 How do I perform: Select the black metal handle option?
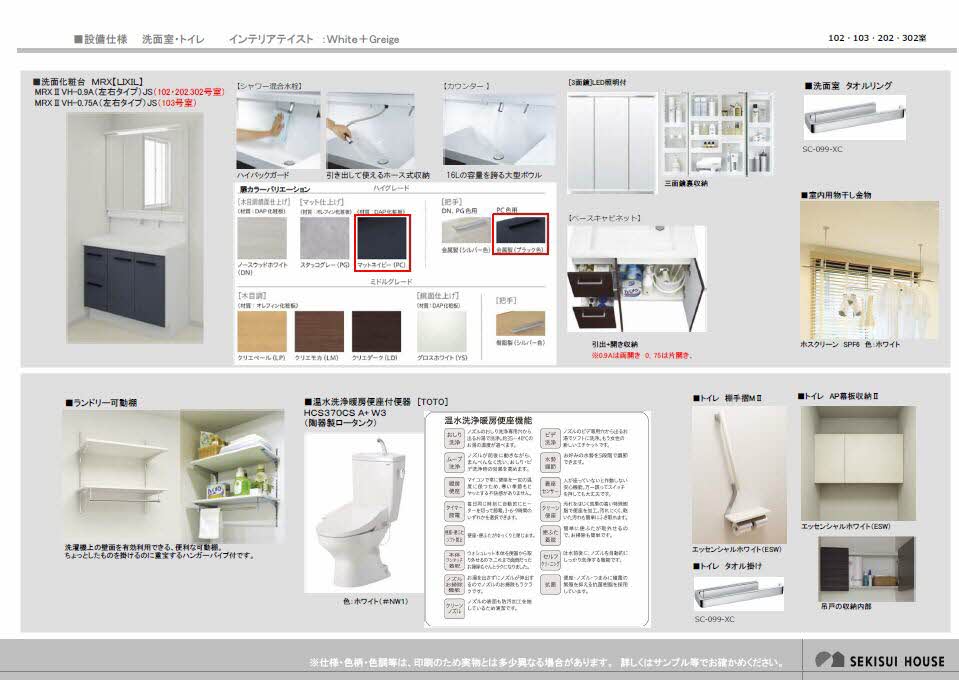pyautogui.click(x=520, y=230)
